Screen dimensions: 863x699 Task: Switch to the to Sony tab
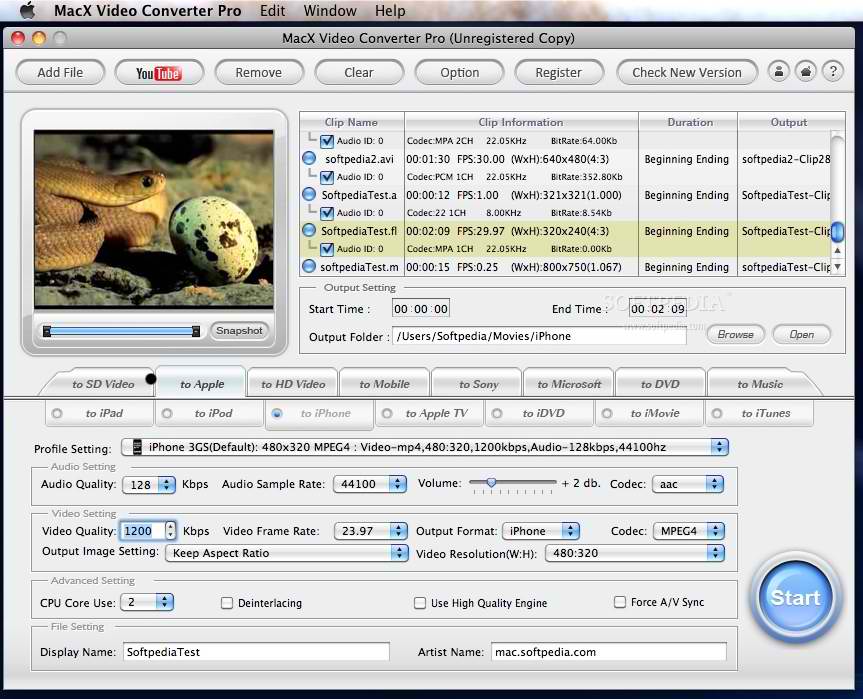[x=479, y=384]
